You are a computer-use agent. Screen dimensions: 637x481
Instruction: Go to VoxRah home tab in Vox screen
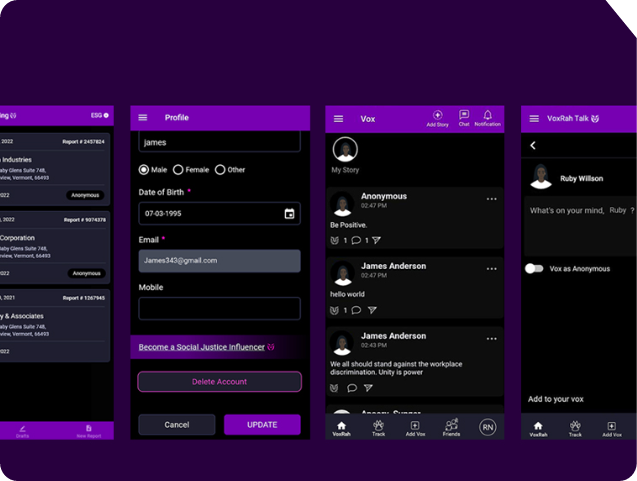pos(342,428)
